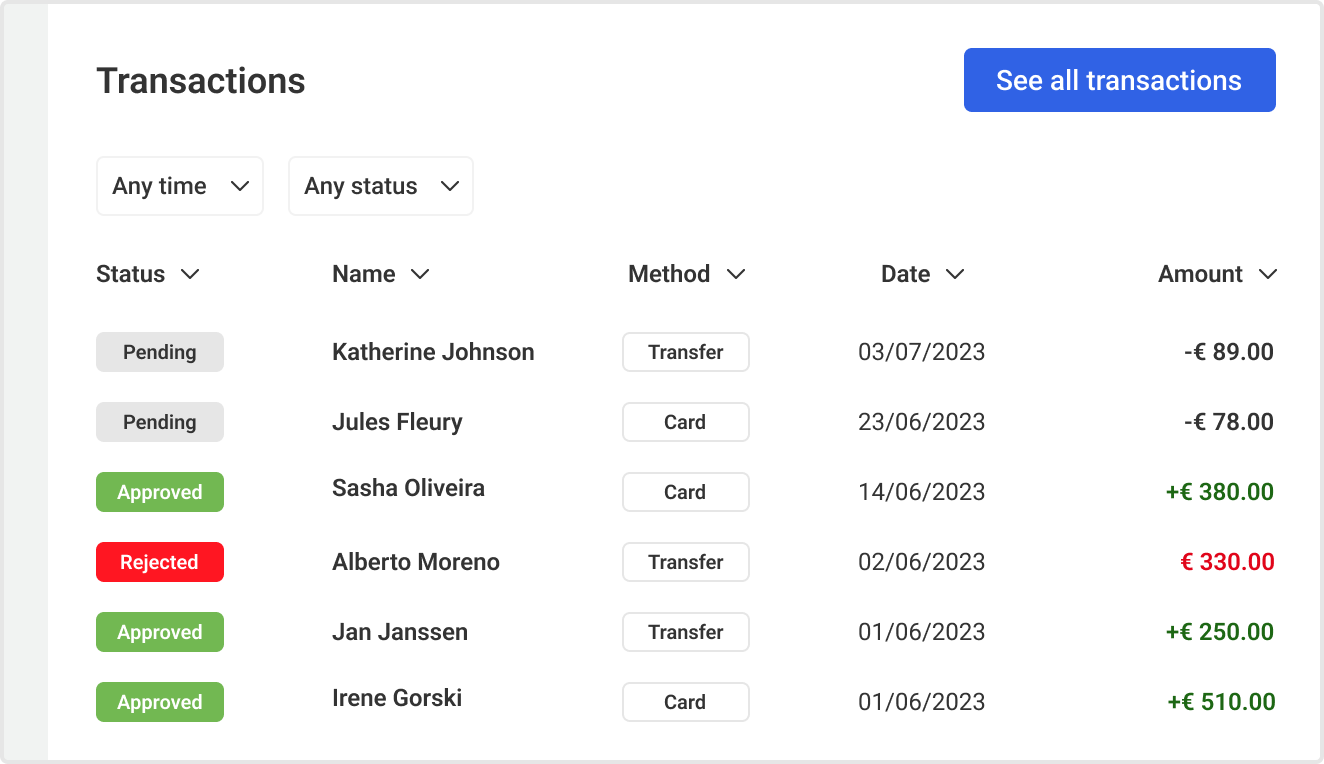Click the +€ 510.00 amount
This screenshot has width=1324, height=764.
pos(1221,702)
